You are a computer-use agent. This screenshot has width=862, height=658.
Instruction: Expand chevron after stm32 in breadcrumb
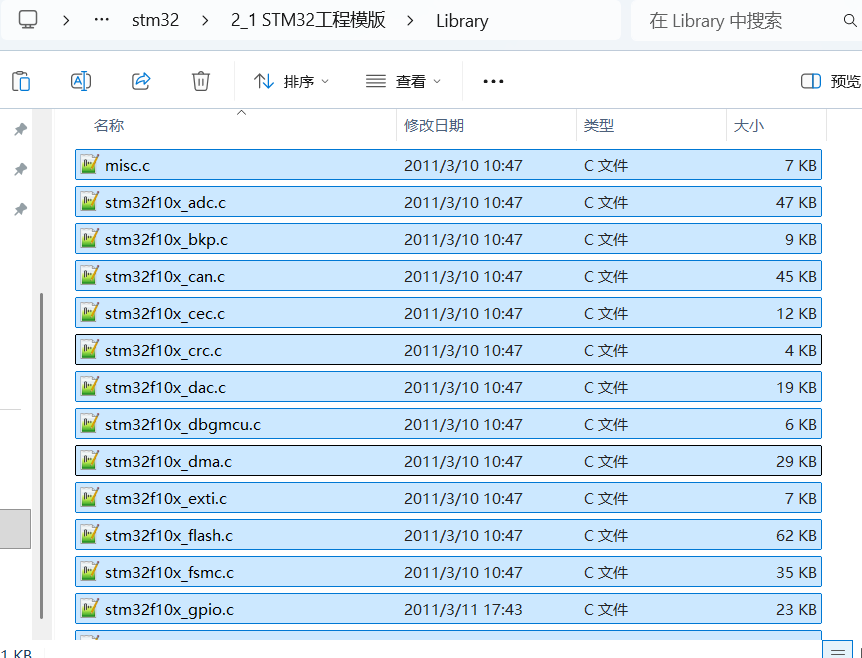(x=205, y=21)
